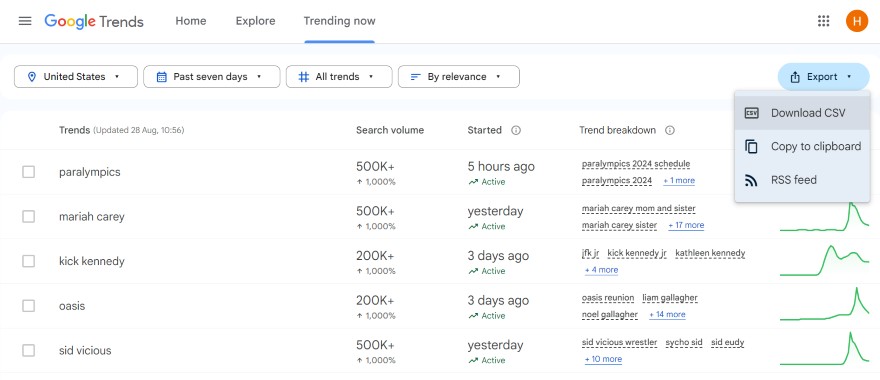
Task: Open 'liam gallagher' breakdown term
Action: [670, 297]
